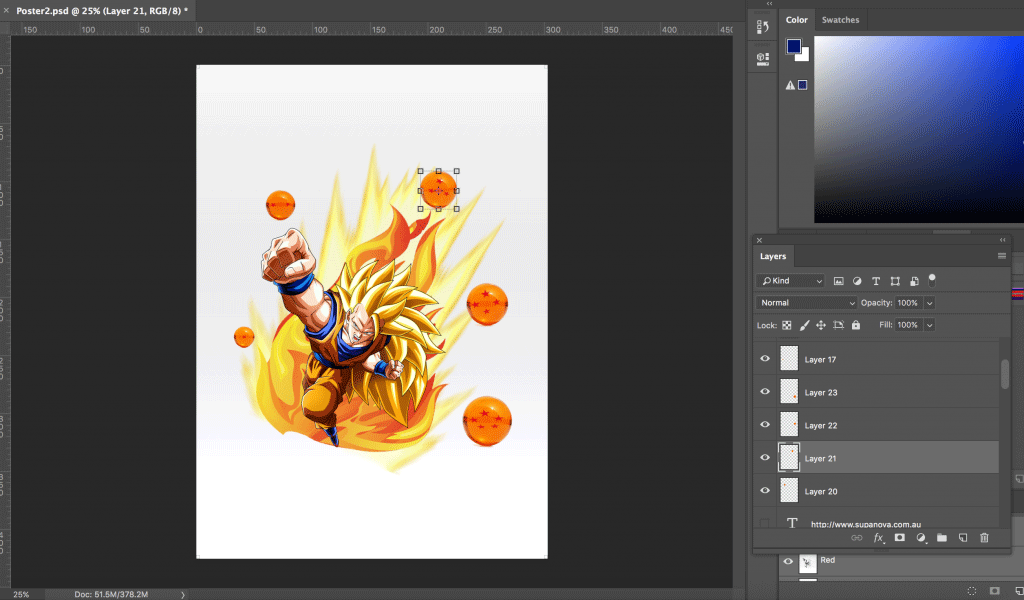
Task: Add a layer mask using the mask icon
Action: 900,538
